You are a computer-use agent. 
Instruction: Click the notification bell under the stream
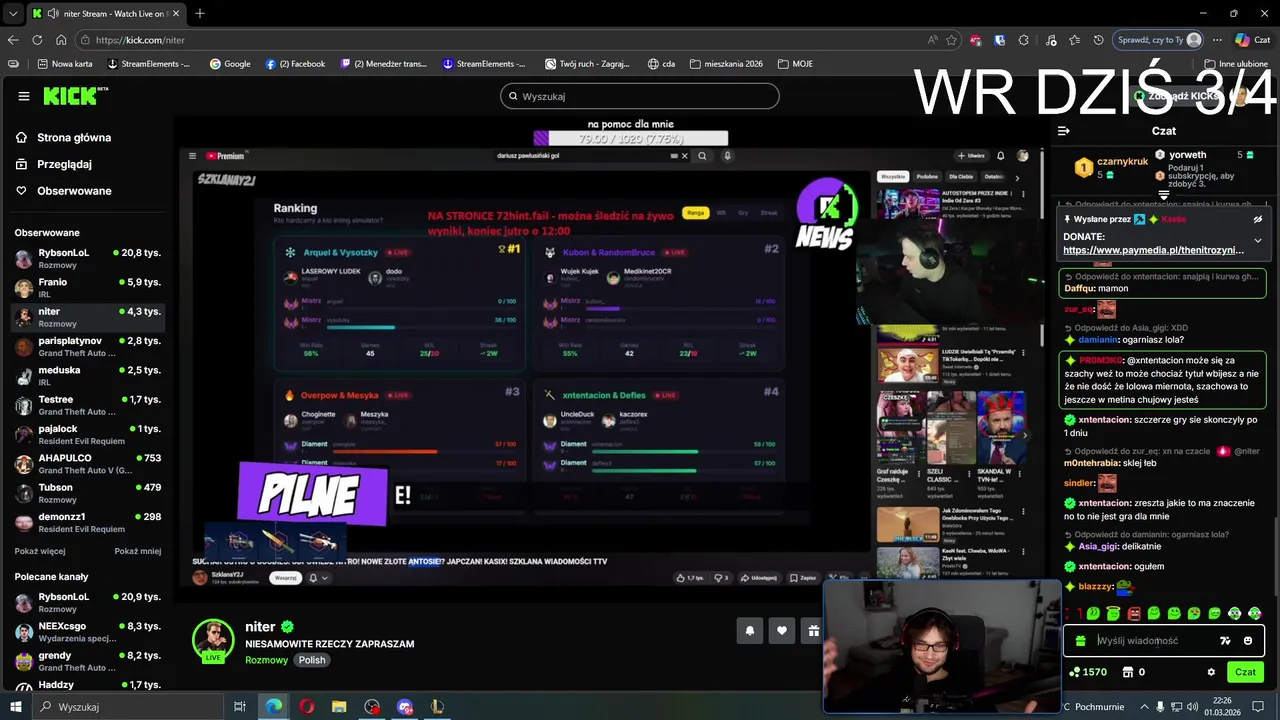click(x=749, y=630)
